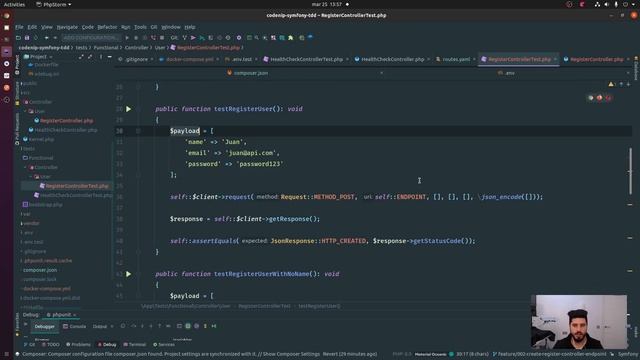The image size is (640, 360).
Task: Click the search magnifier icon in the toolbar
Action: pos(257,38)
